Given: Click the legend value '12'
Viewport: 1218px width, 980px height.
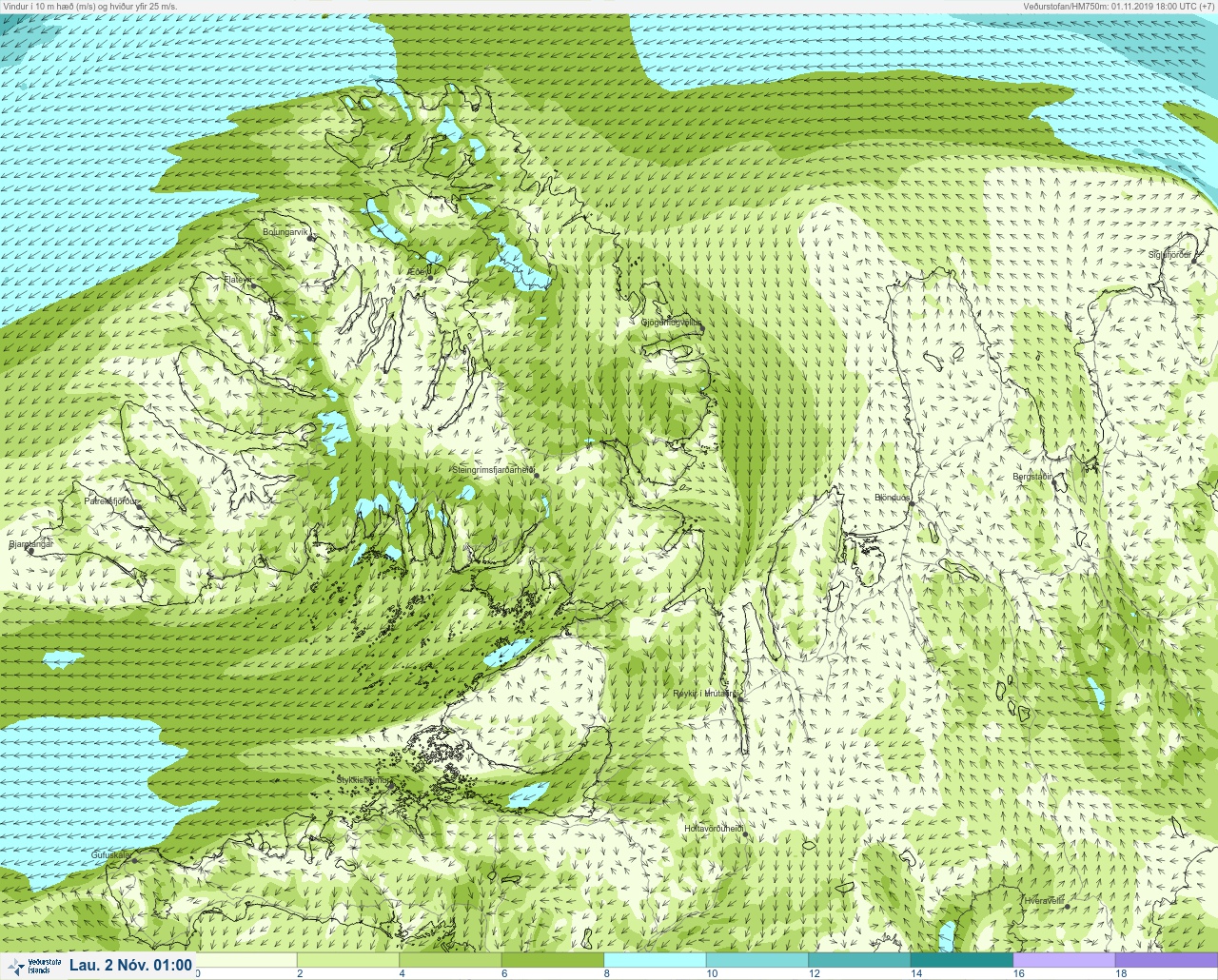Looking at the screenshot, I should pyautogui.click(x=814, y=973).
